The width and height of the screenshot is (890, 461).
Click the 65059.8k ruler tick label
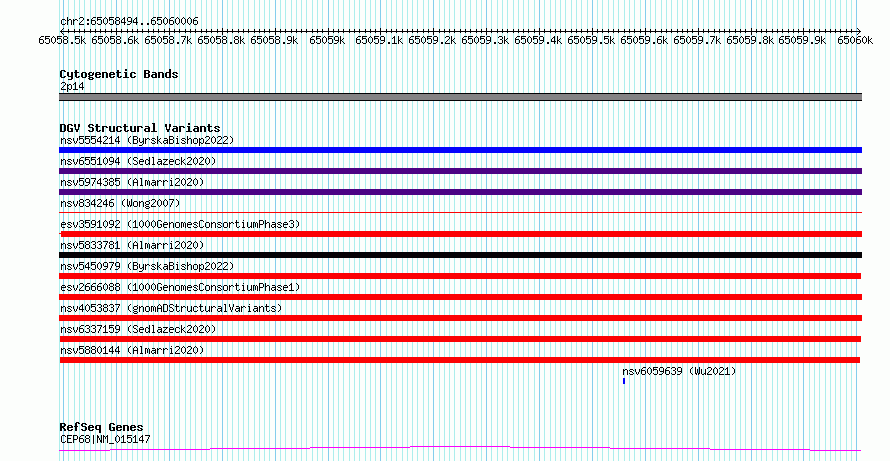pyautogui.click(x=750, y=41)
